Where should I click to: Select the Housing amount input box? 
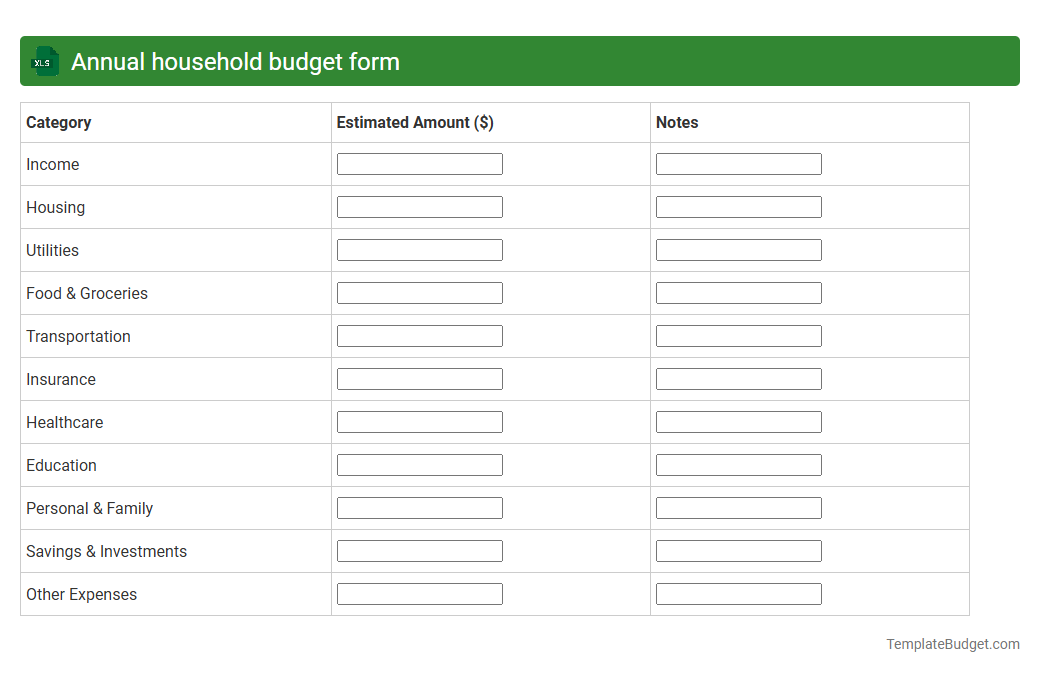pyautogui.click(x=419, y=206)
